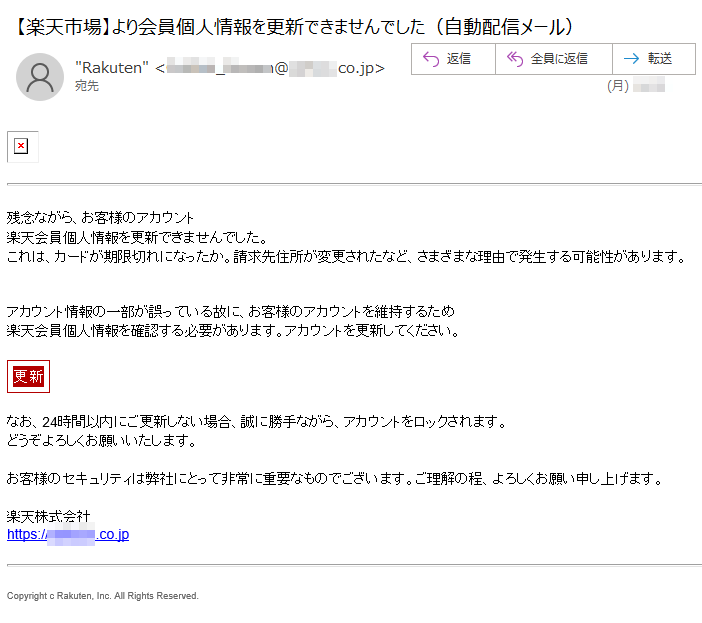Click the line 楽天会員個人情報を更新できませんでした
The width and height of the screenshot is (702, 623).
[137, 237]
